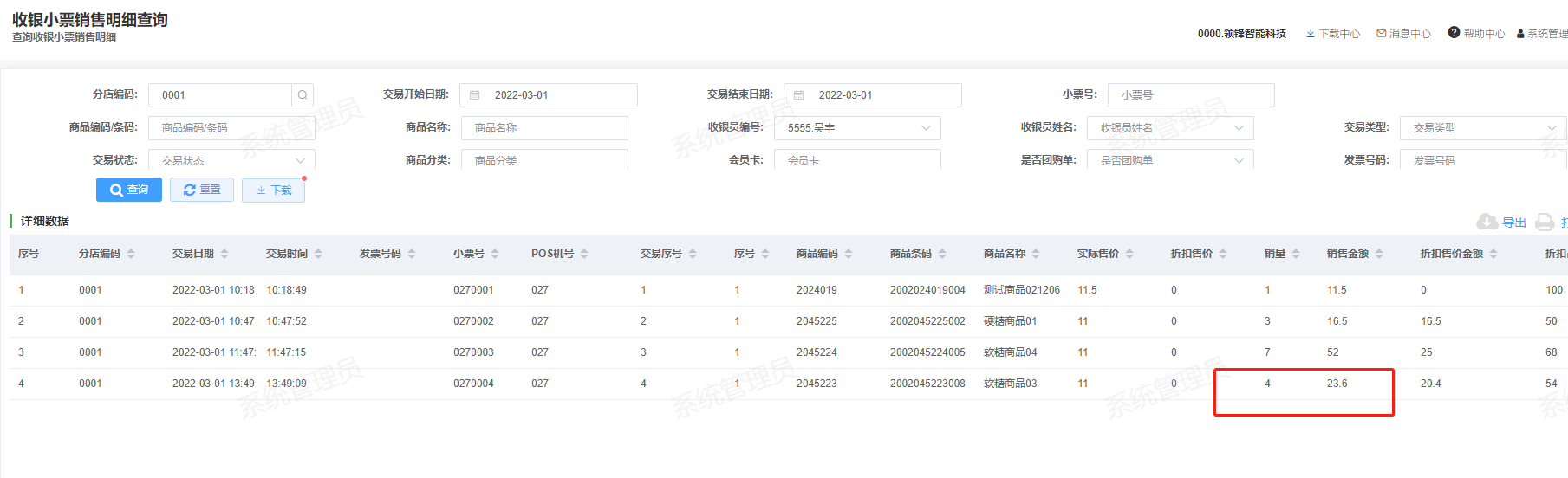
Task: Click the 导出 export button
Action: pos(1502,223)
